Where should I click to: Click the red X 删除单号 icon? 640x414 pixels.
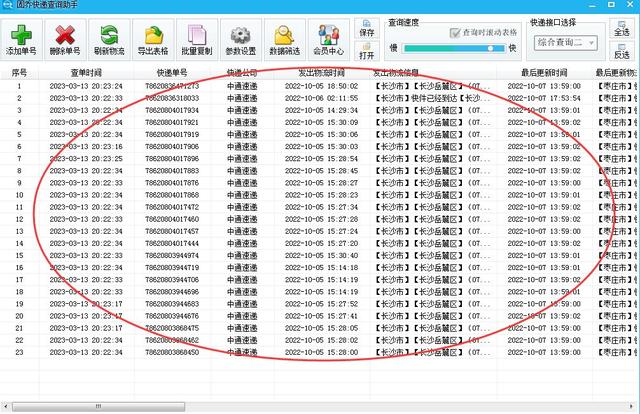click(x=65, y=40)
